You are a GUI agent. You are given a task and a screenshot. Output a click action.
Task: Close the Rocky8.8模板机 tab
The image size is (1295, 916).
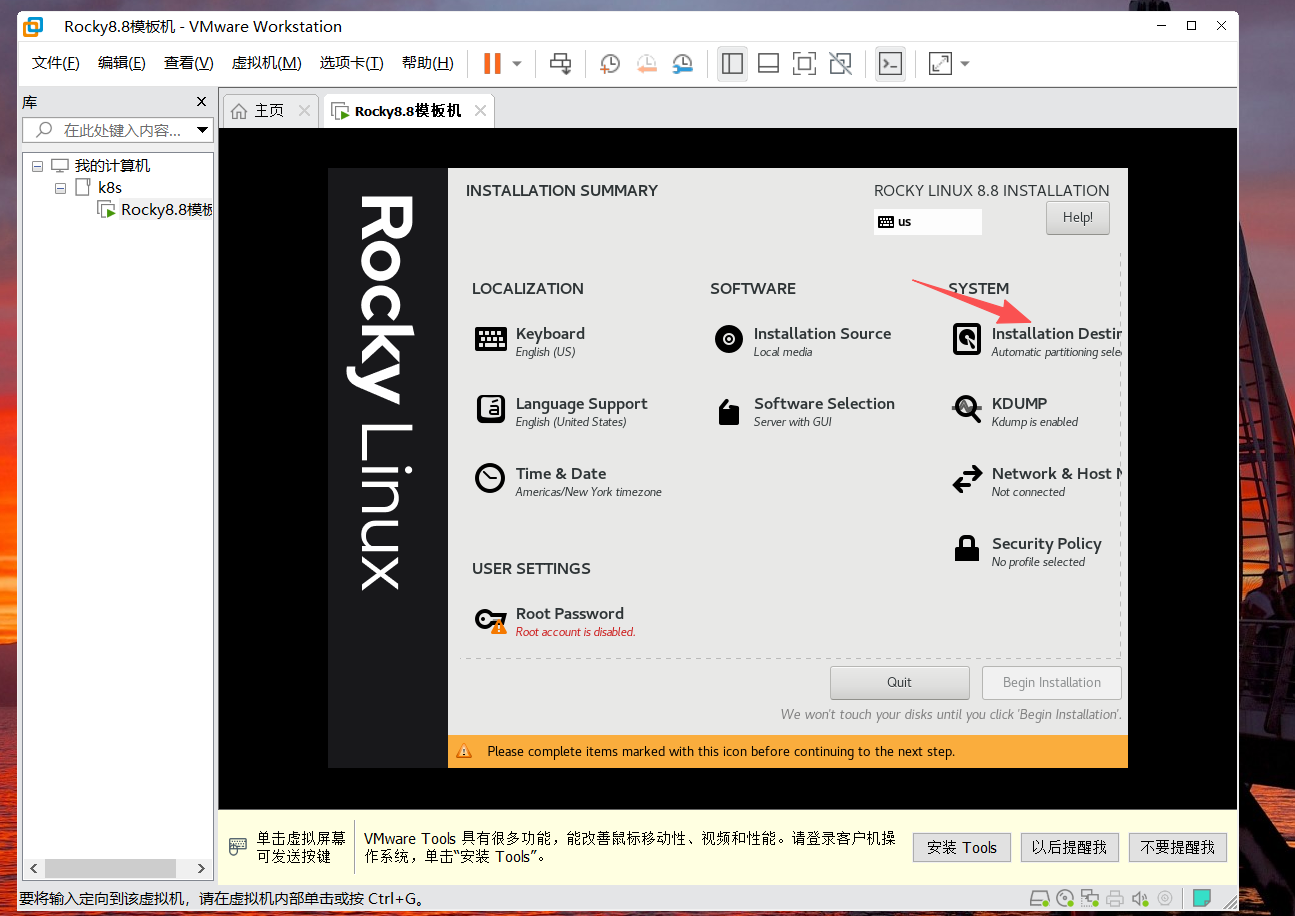[481, 111]
